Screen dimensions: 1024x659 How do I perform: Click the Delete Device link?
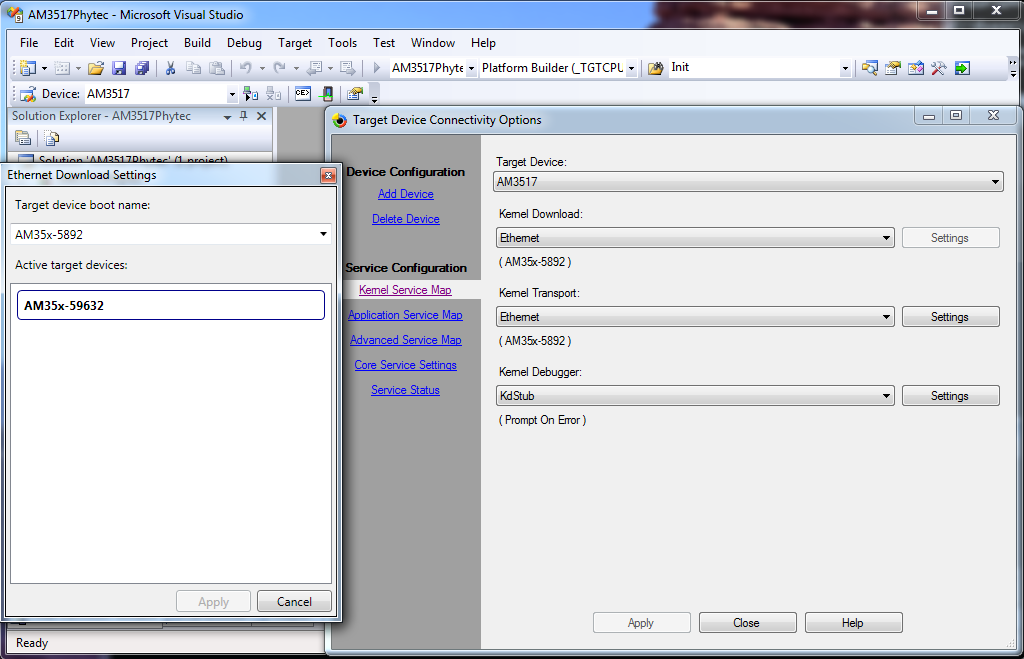tap(406, 219)
